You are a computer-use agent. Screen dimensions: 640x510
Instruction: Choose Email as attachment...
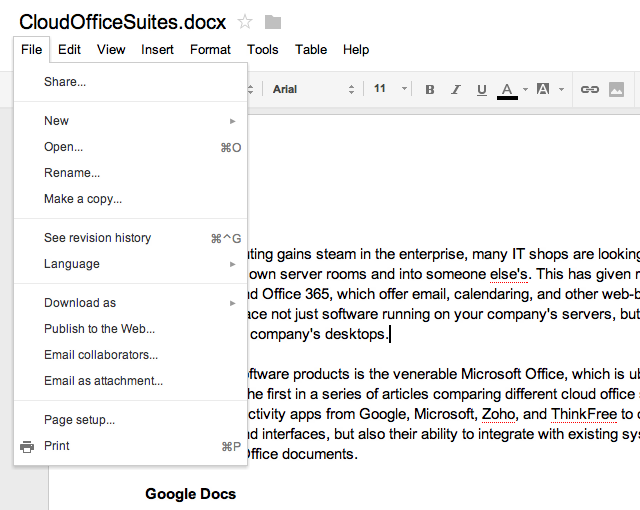point(131,381)
